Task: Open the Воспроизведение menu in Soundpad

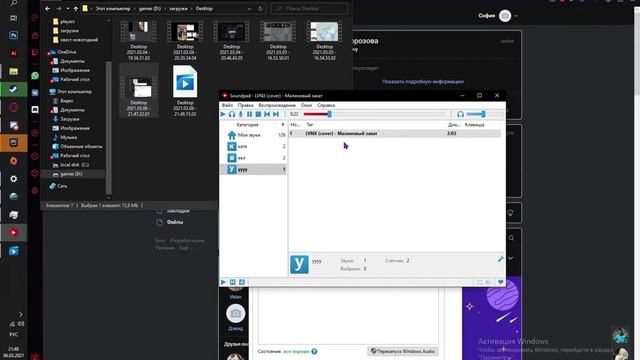Action: [x=277, y=105]
